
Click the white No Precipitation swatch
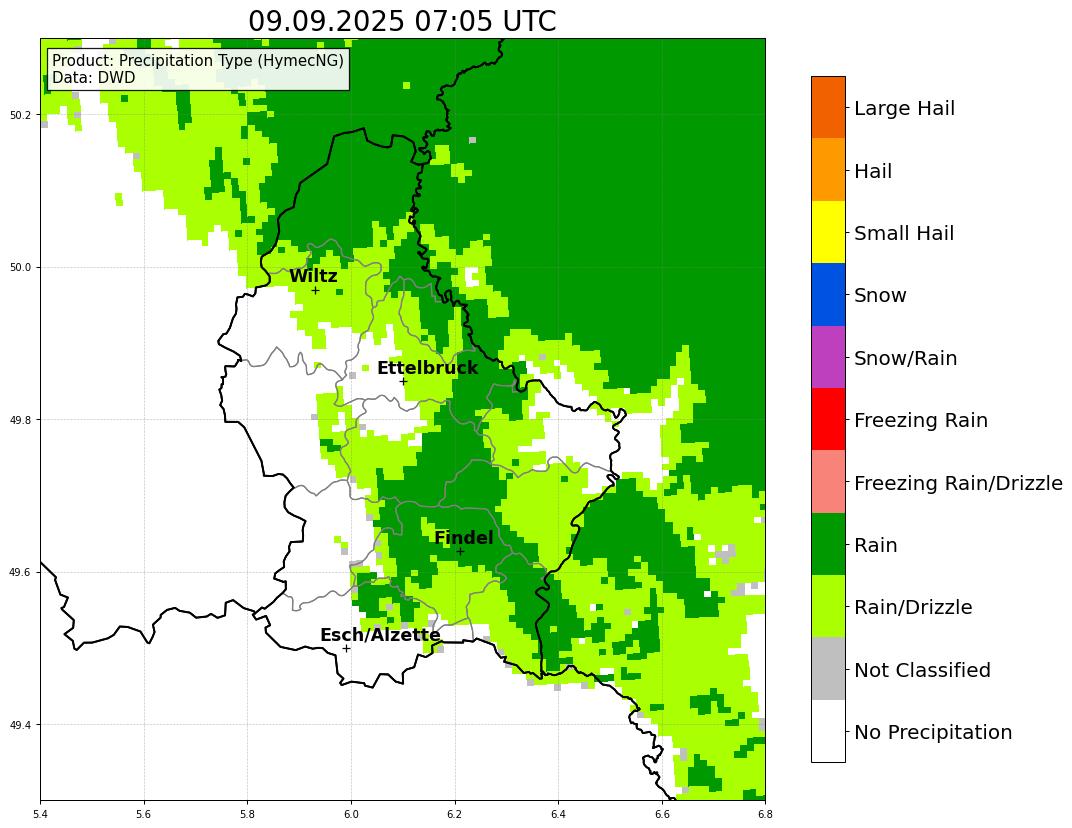[828, 730]
